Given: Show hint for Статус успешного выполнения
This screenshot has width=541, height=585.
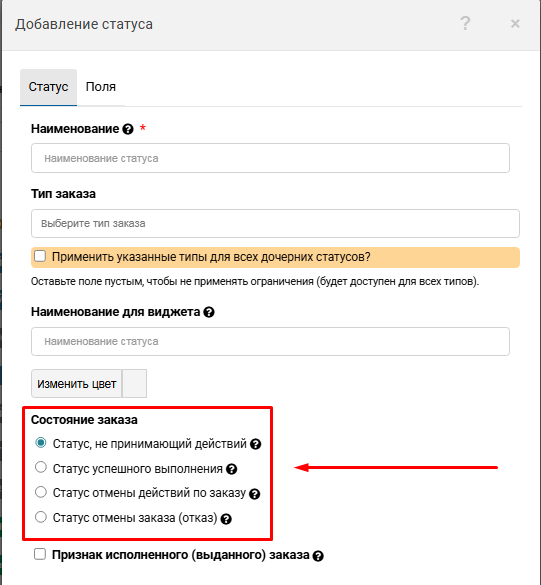Looking at the screenshot, I should [232, 469].
